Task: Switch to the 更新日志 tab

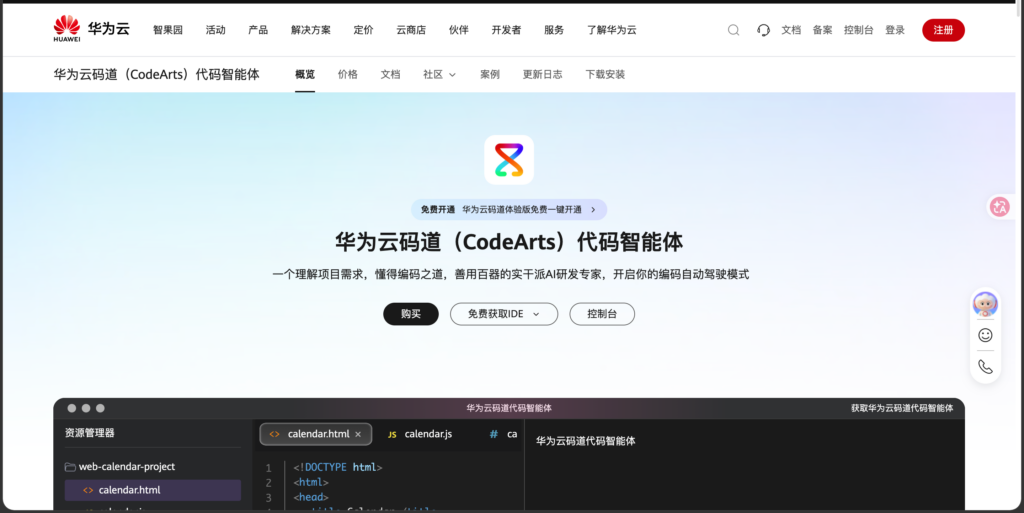Action: (x=542, y=74)
